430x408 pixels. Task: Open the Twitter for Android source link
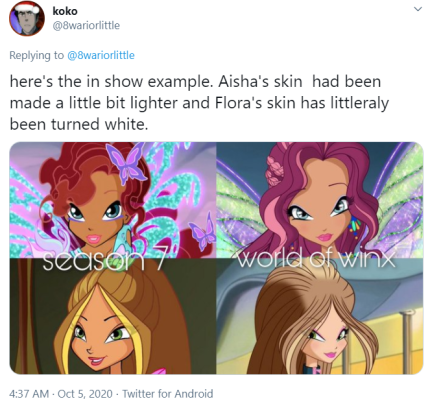tap(167, 394)
